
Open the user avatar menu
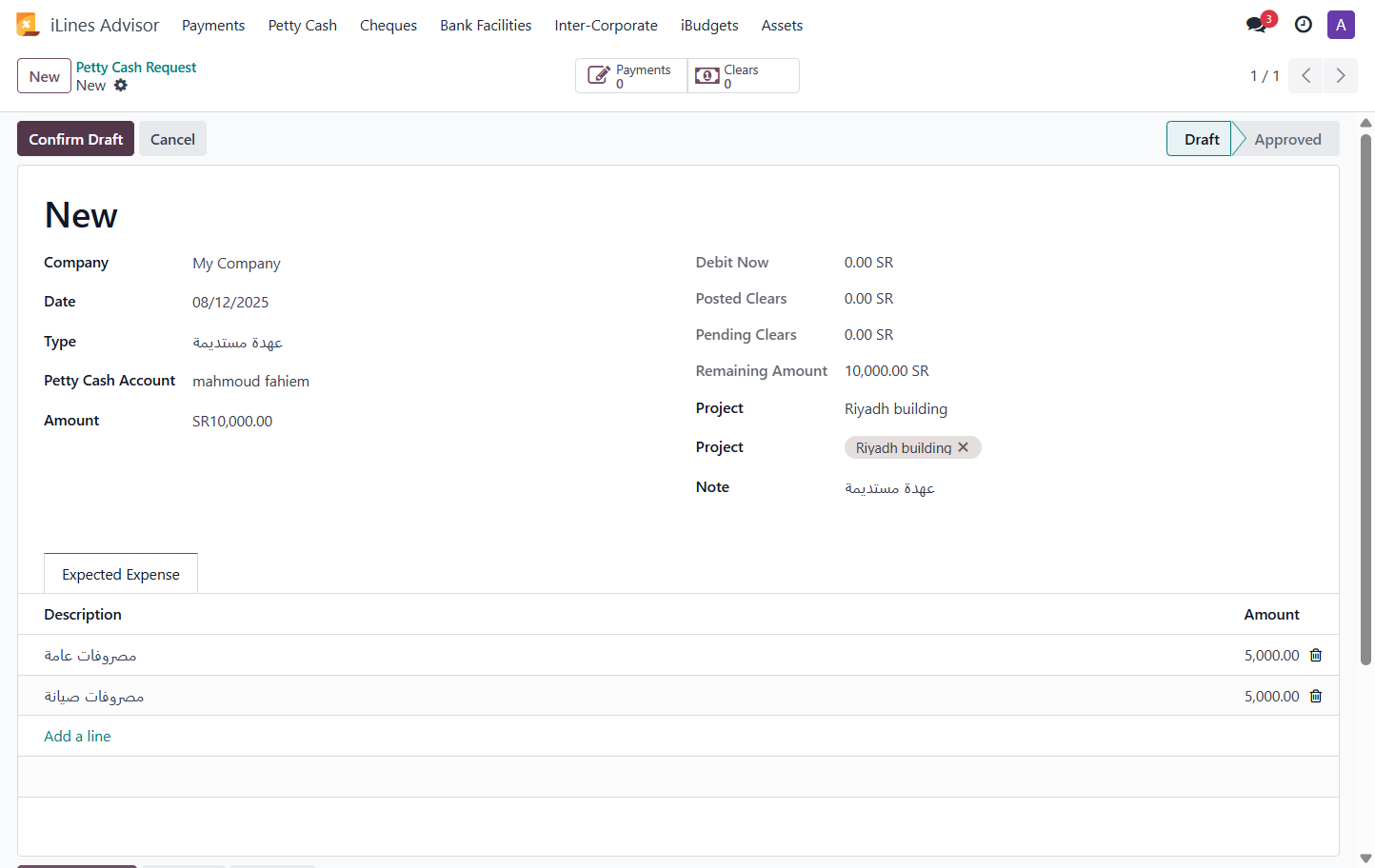pyautogui.click(x=1341, y=25)
